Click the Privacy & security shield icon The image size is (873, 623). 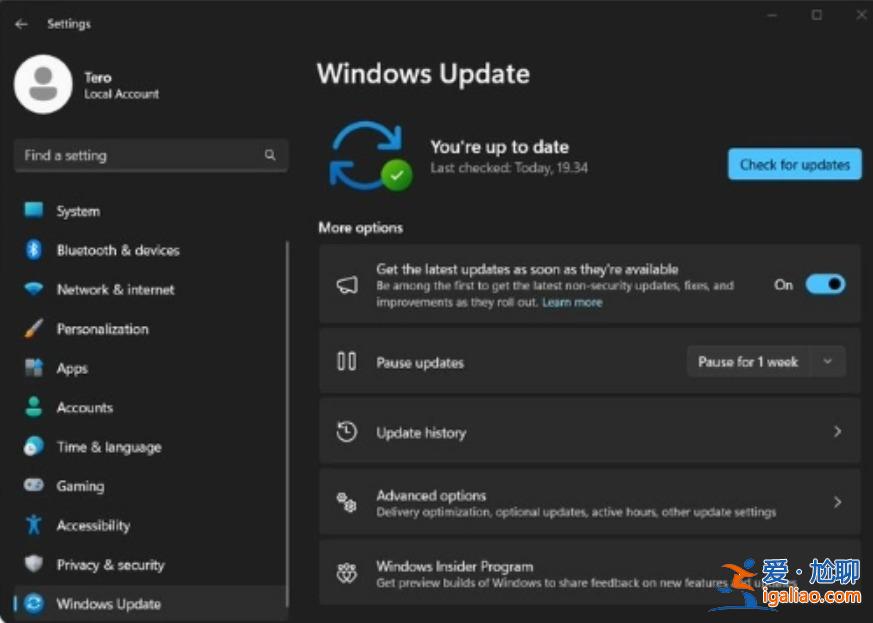tap(34, 565)
